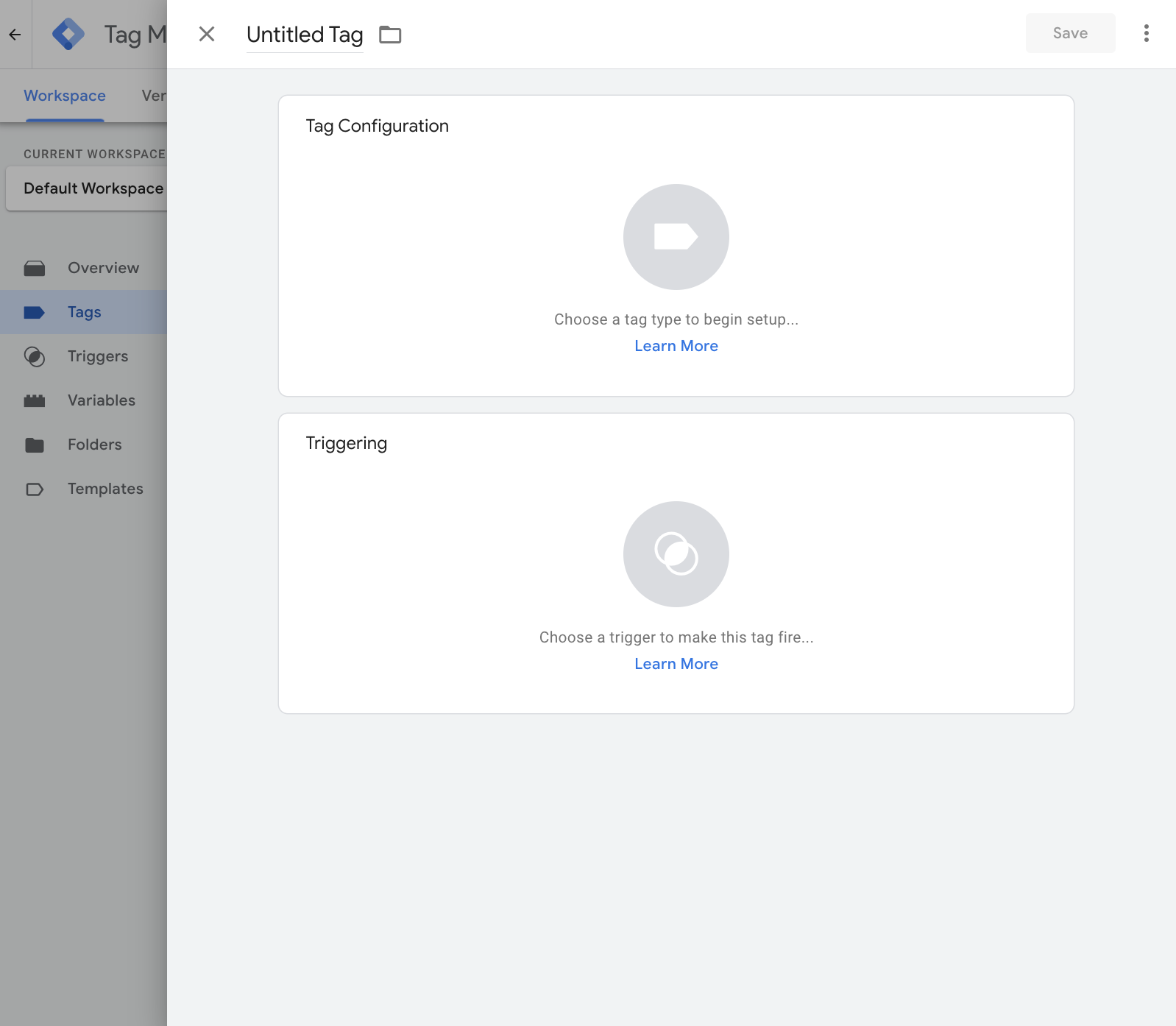Open Folders in the sidebar
1176x1026 pixels.
click(x=84, y=445)
